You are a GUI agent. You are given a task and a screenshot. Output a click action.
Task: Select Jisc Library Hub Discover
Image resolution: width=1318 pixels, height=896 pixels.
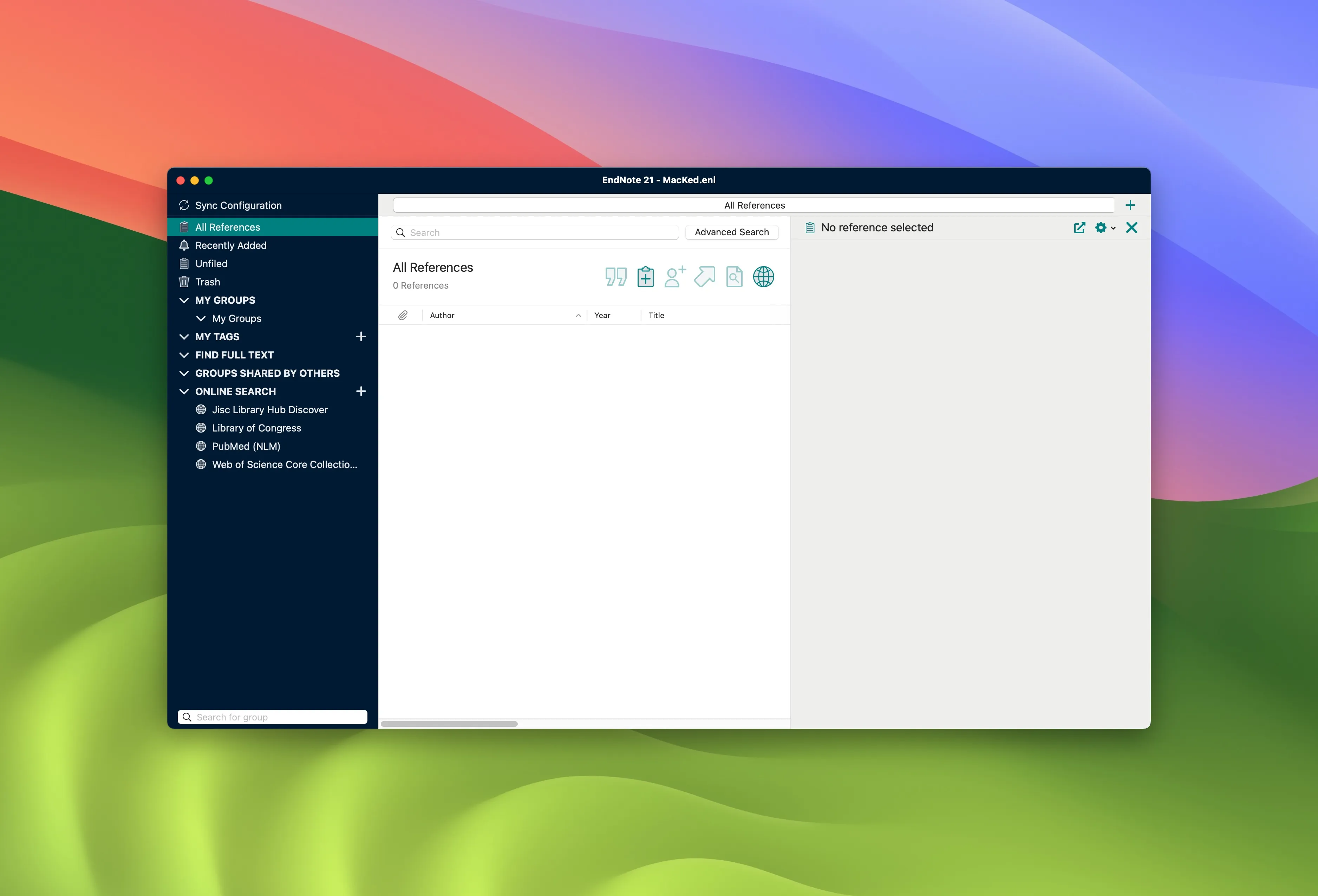tap(272, 410)
